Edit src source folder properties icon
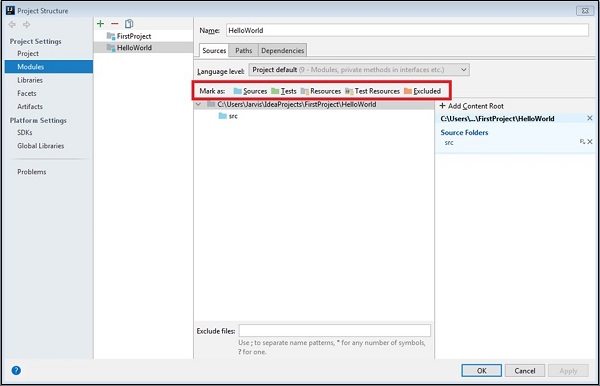Image resolution: width=600 pixels, height=386 pixels. tap(582, 142)
